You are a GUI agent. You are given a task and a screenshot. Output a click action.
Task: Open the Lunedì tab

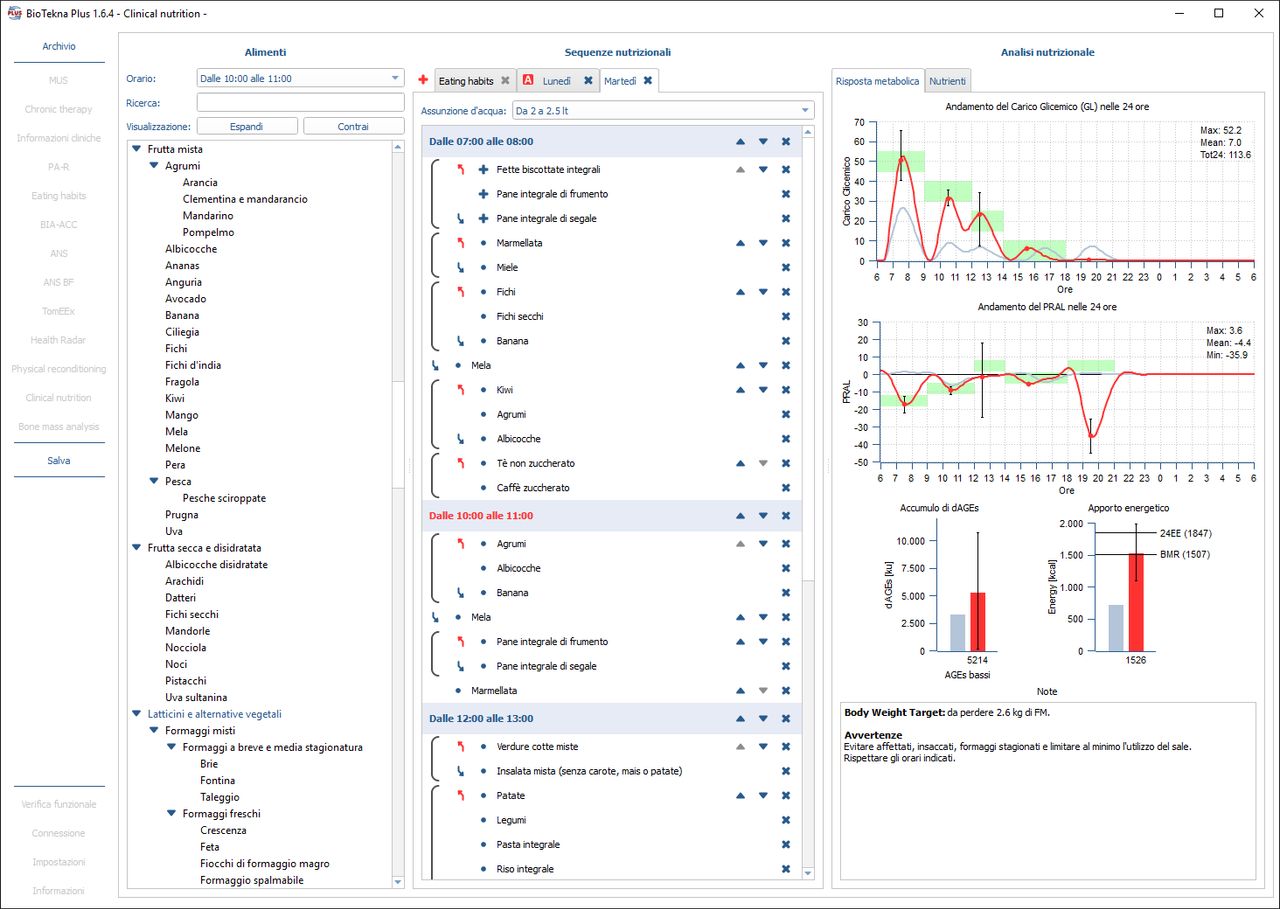(x=556, y=81)
